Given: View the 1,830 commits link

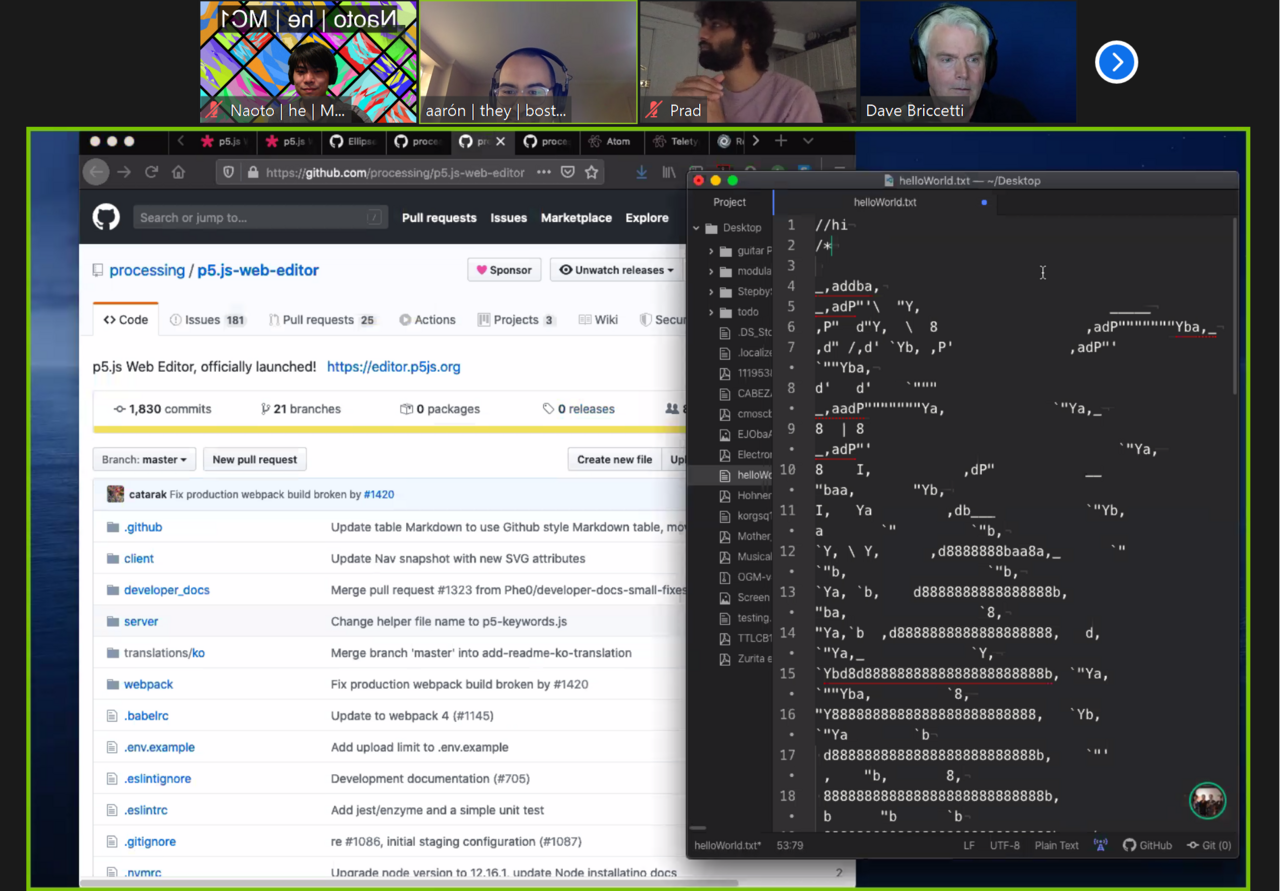Looking at the screenshot, I should [x=162, y=409].
